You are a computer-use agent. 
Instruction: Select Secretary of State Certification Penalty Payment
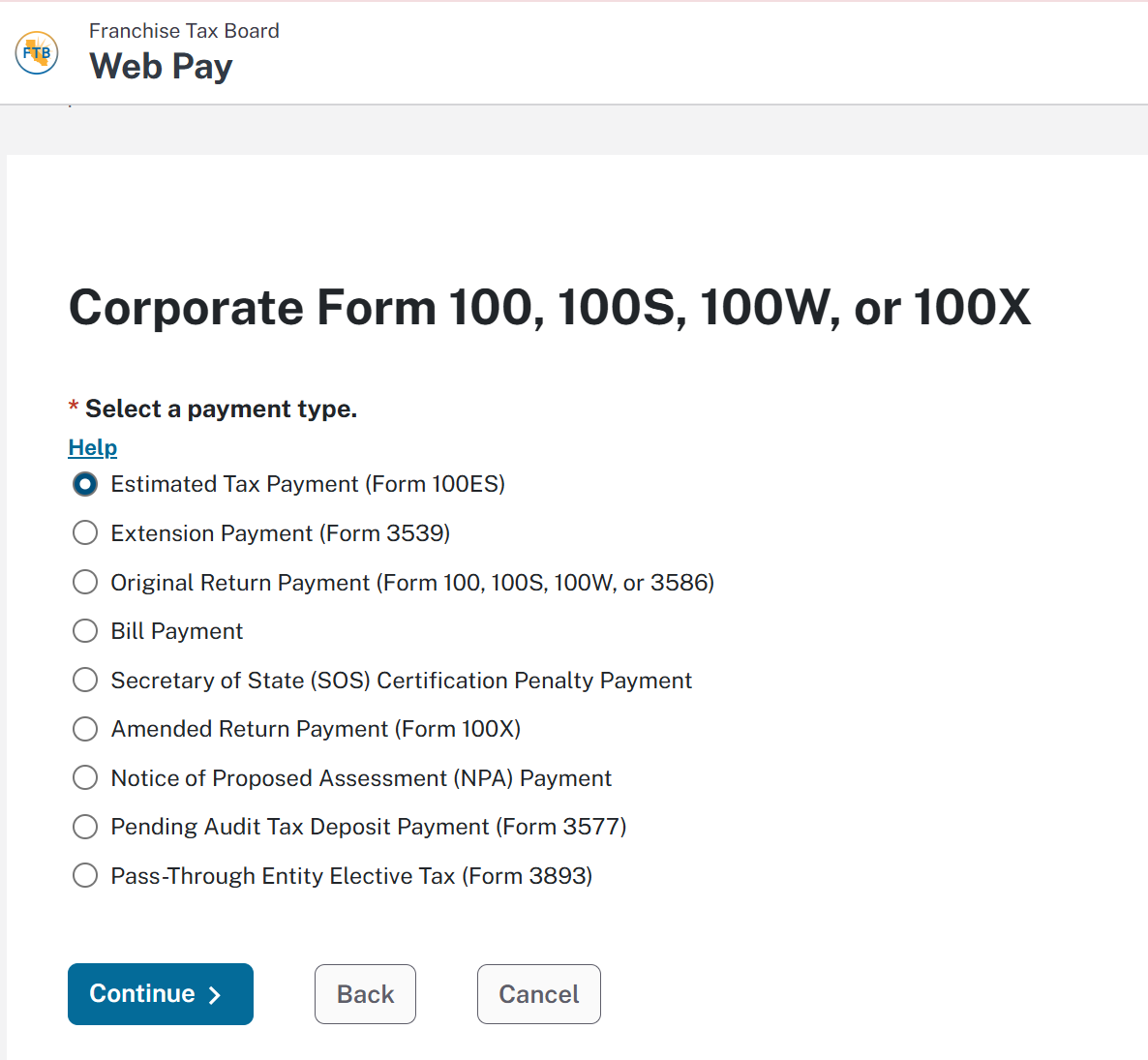pyautogui.click(x=85, y=681)
